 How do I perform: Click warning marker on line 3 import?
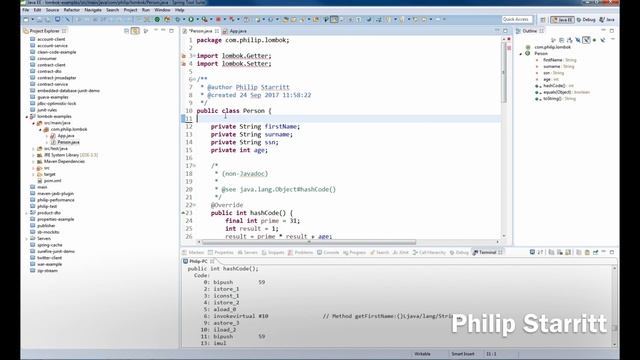click(x=184, y=56)
